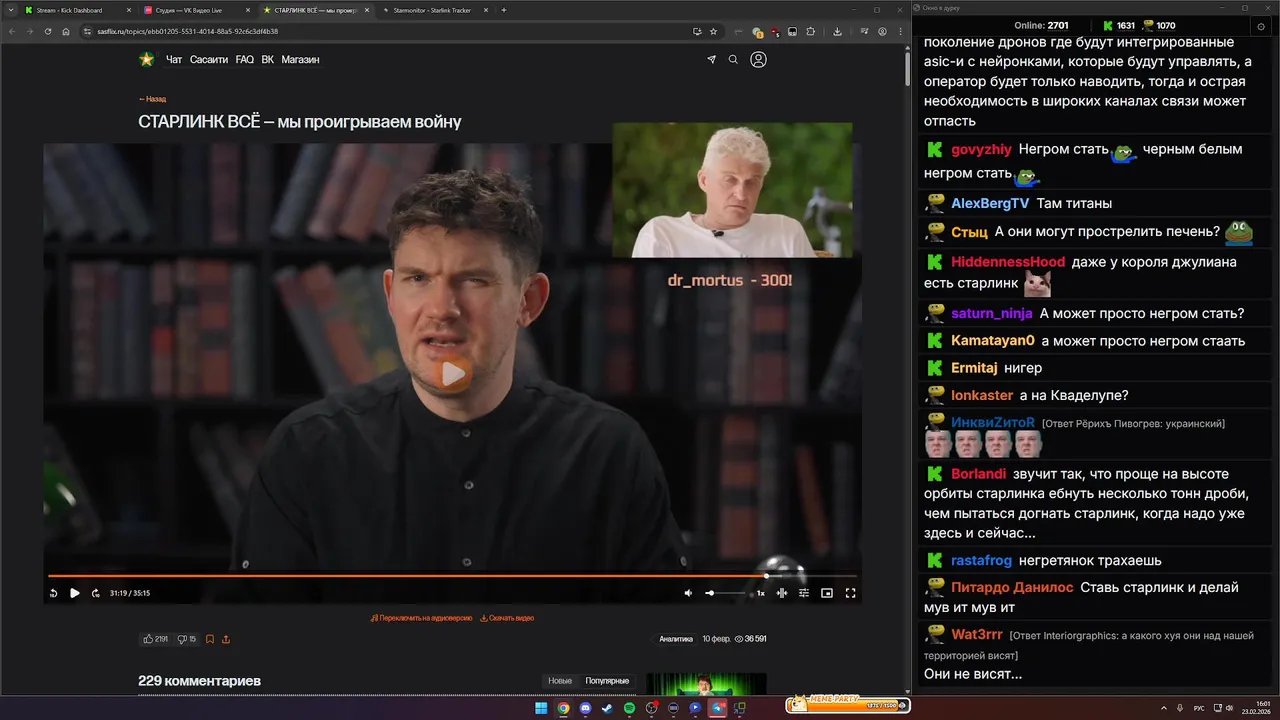
Task: Switch to 'Starmonitor - Starlink Tracker' tab
Action: [432, 10]
